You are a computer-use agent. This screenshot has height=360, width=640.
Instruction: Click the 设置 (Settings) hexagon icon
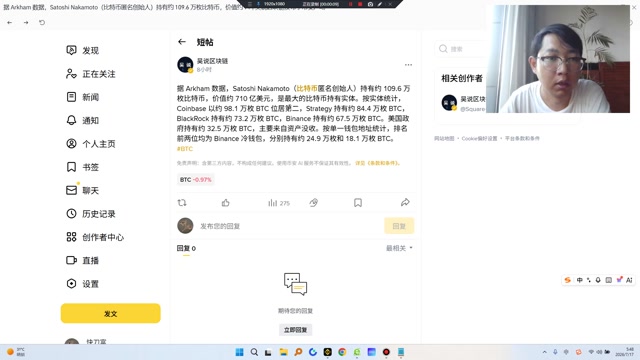(x=71, y=283)
